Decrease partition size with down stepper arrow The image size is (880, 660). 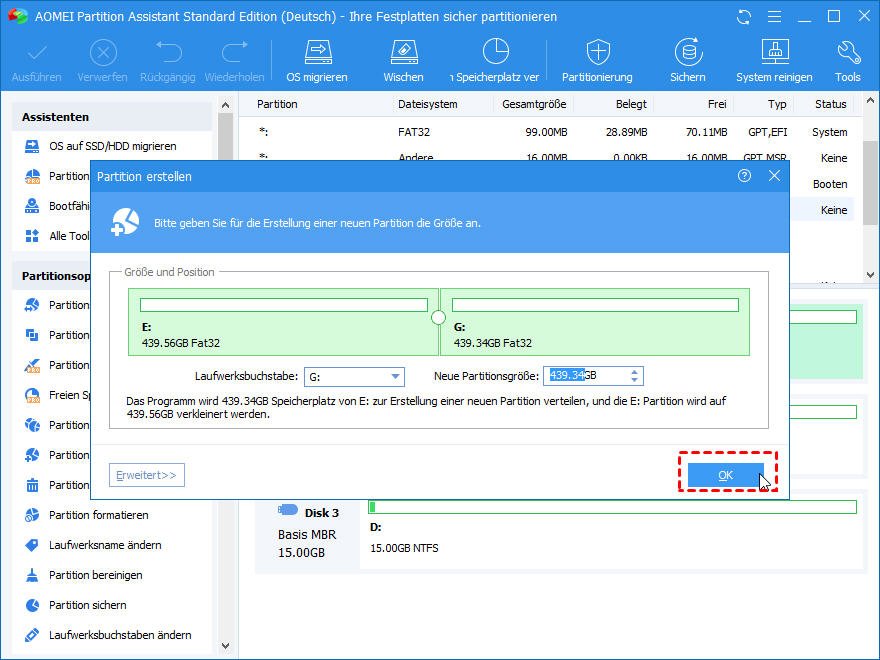634,381
